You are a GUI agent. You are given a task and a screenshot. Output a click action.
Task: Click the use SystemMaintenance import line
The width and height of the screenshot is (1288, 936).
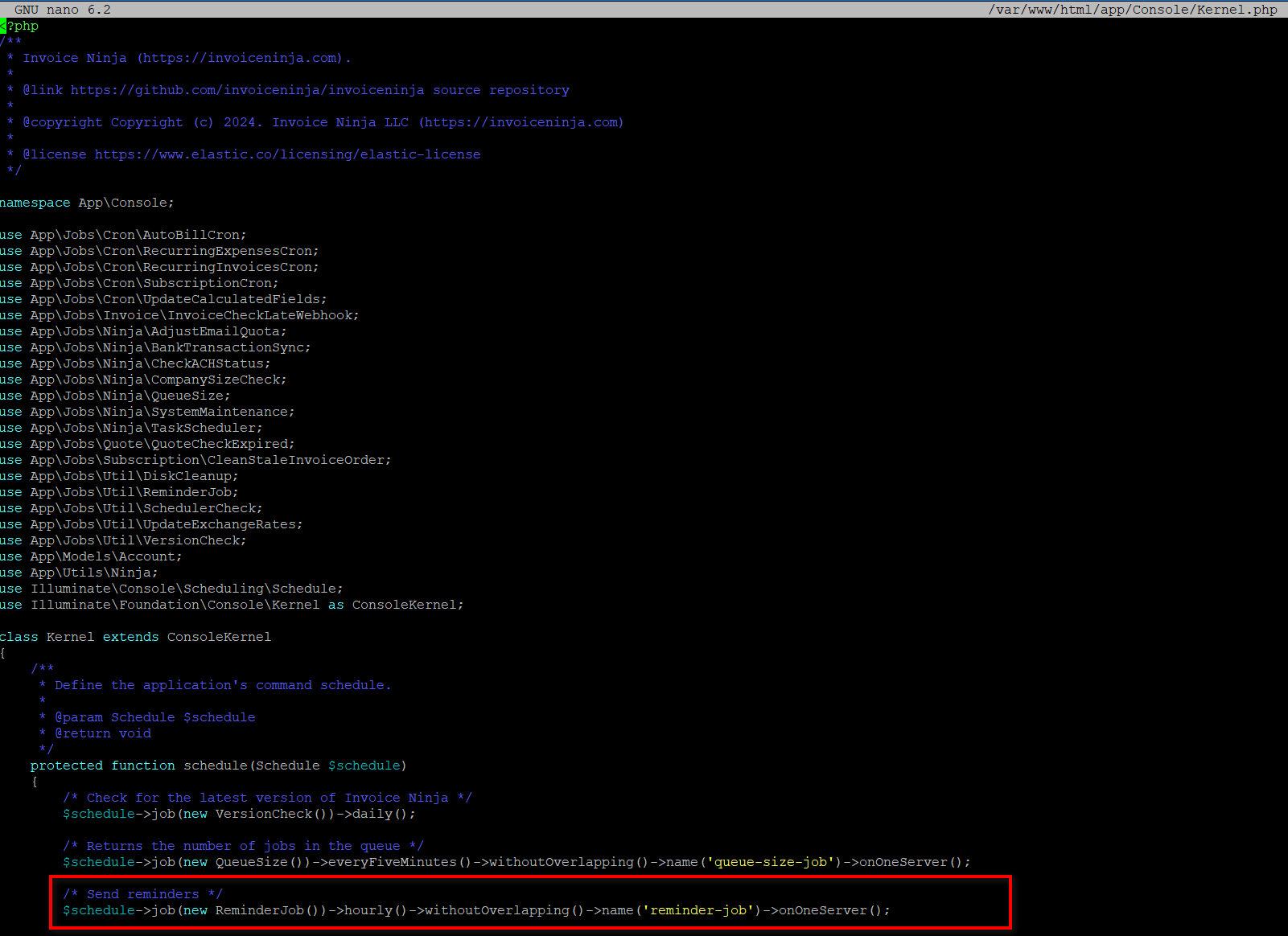pyautogui.click(x=147, y=412)
